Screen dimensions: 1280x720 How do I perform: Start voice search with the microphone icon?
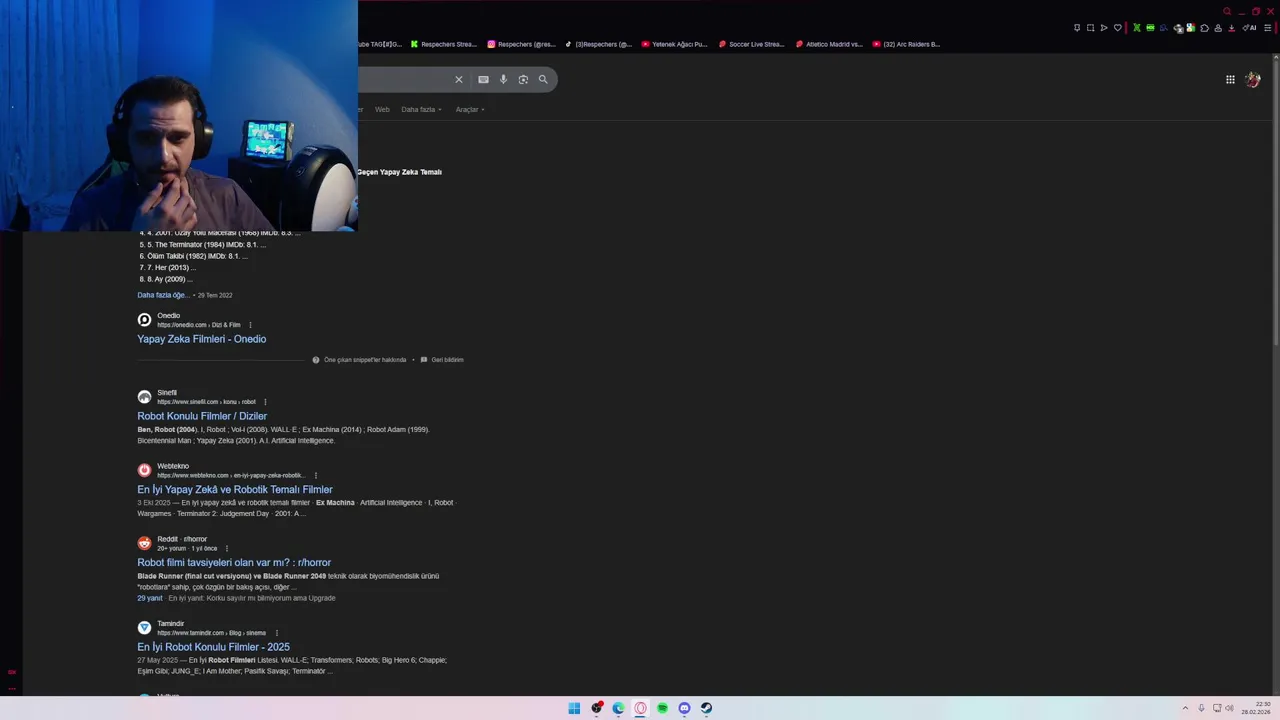tap(503, 79)
